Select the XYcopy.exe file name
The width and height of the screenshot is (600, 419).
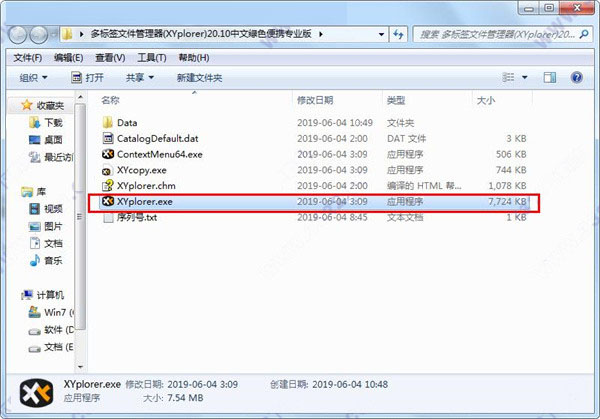pos(142,170)
